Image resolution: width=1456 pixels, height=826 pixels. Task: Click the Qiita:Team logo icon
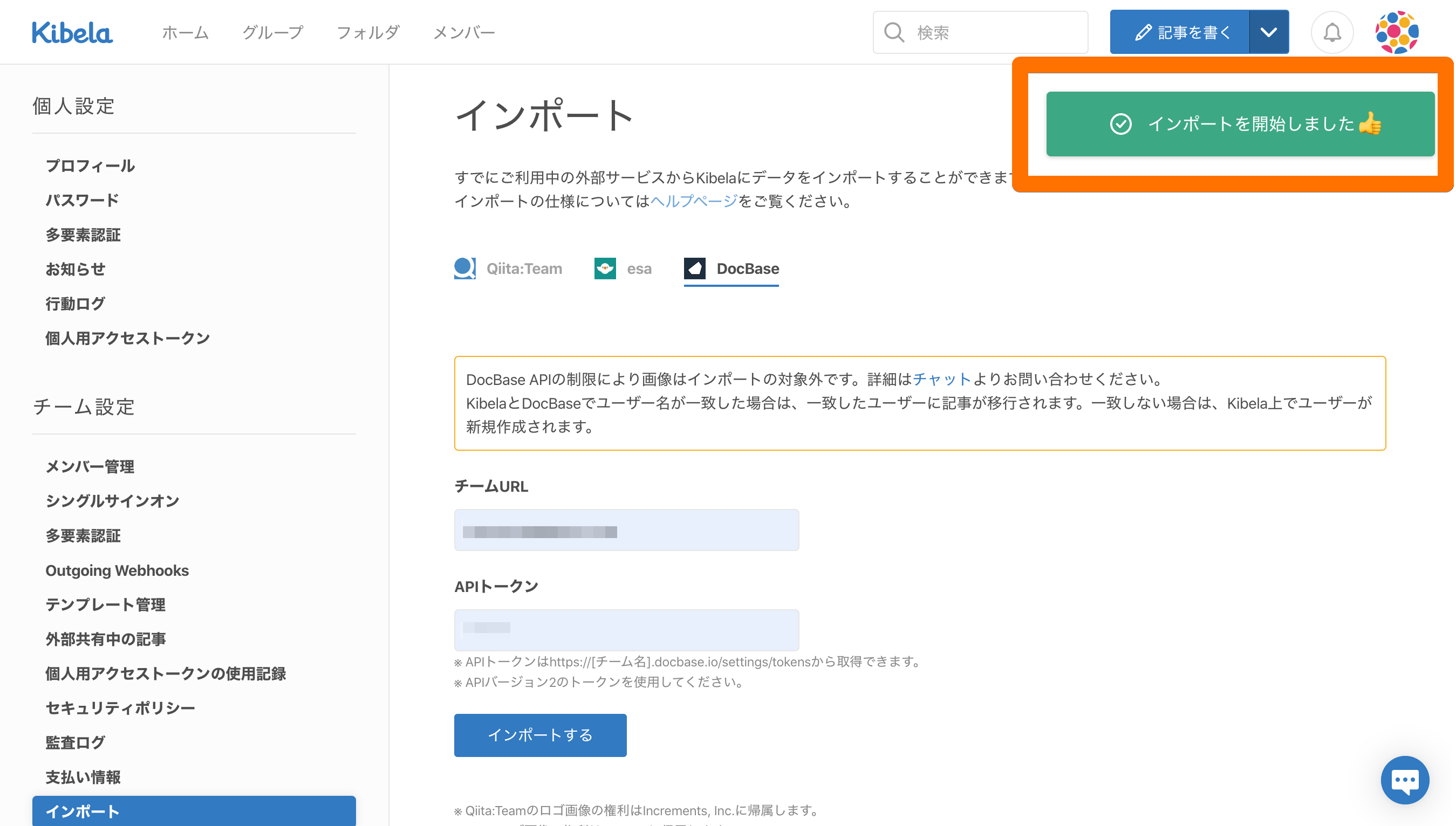click(464, 269)
